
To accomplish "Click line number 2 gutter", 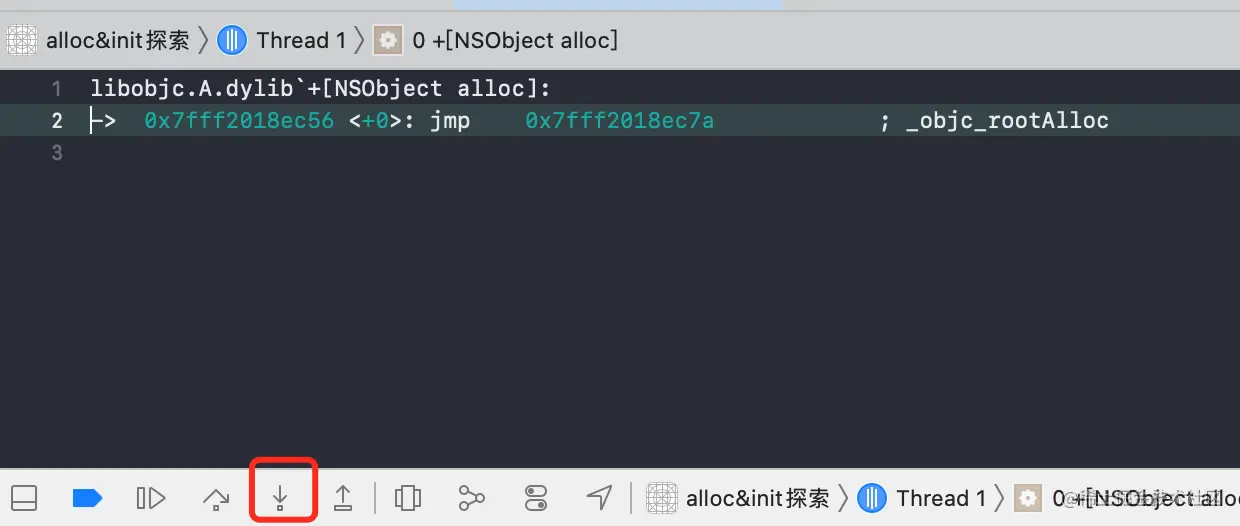I will 57,121.
